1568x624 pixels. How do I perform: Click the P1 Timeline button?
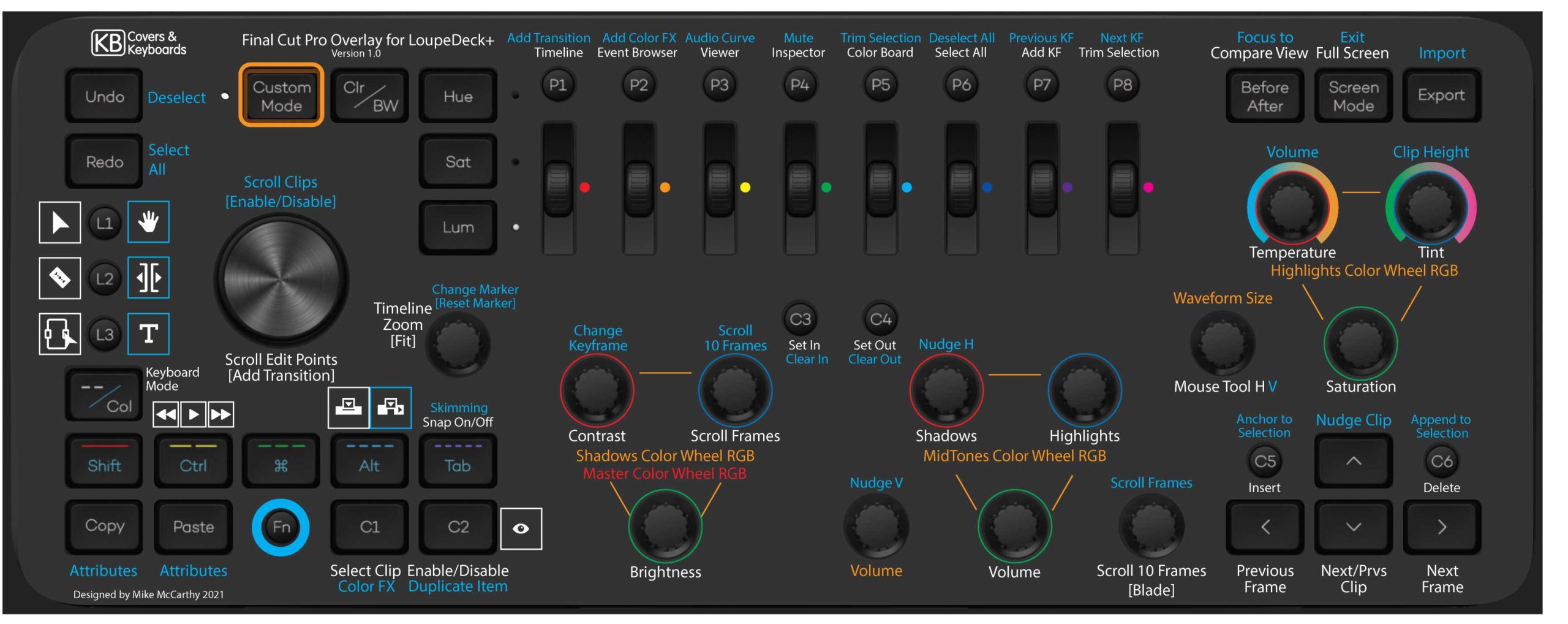coord(557,85)
